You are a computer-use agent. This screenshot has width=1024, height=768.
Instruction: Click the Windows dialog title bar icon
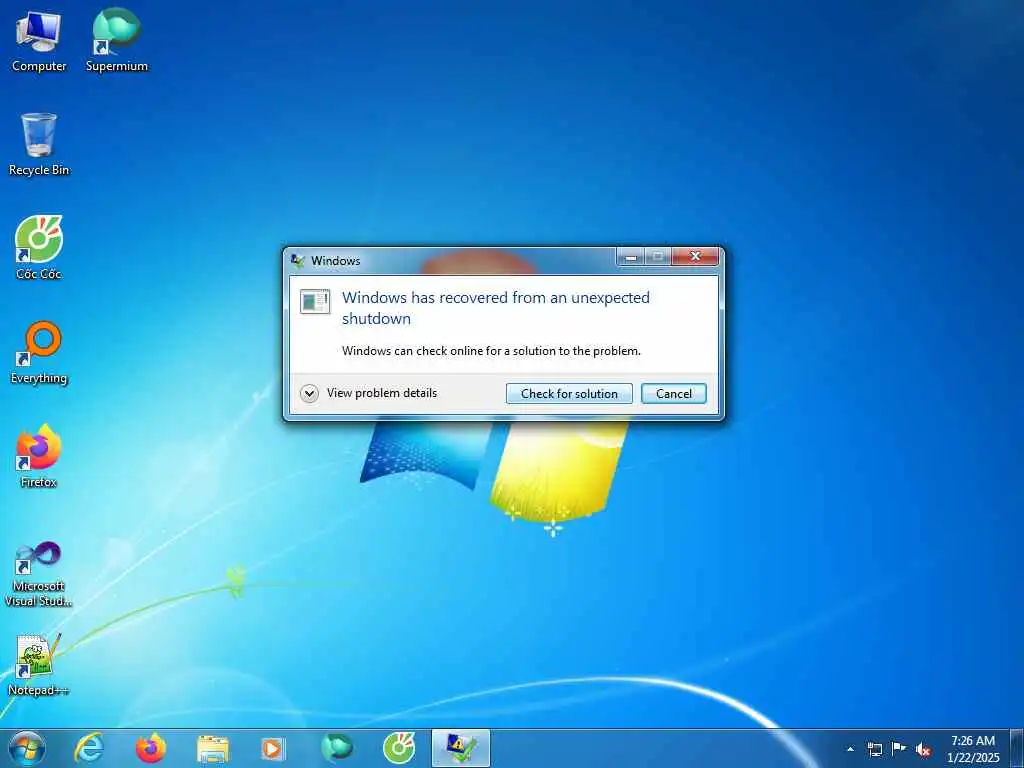[298, 261]
